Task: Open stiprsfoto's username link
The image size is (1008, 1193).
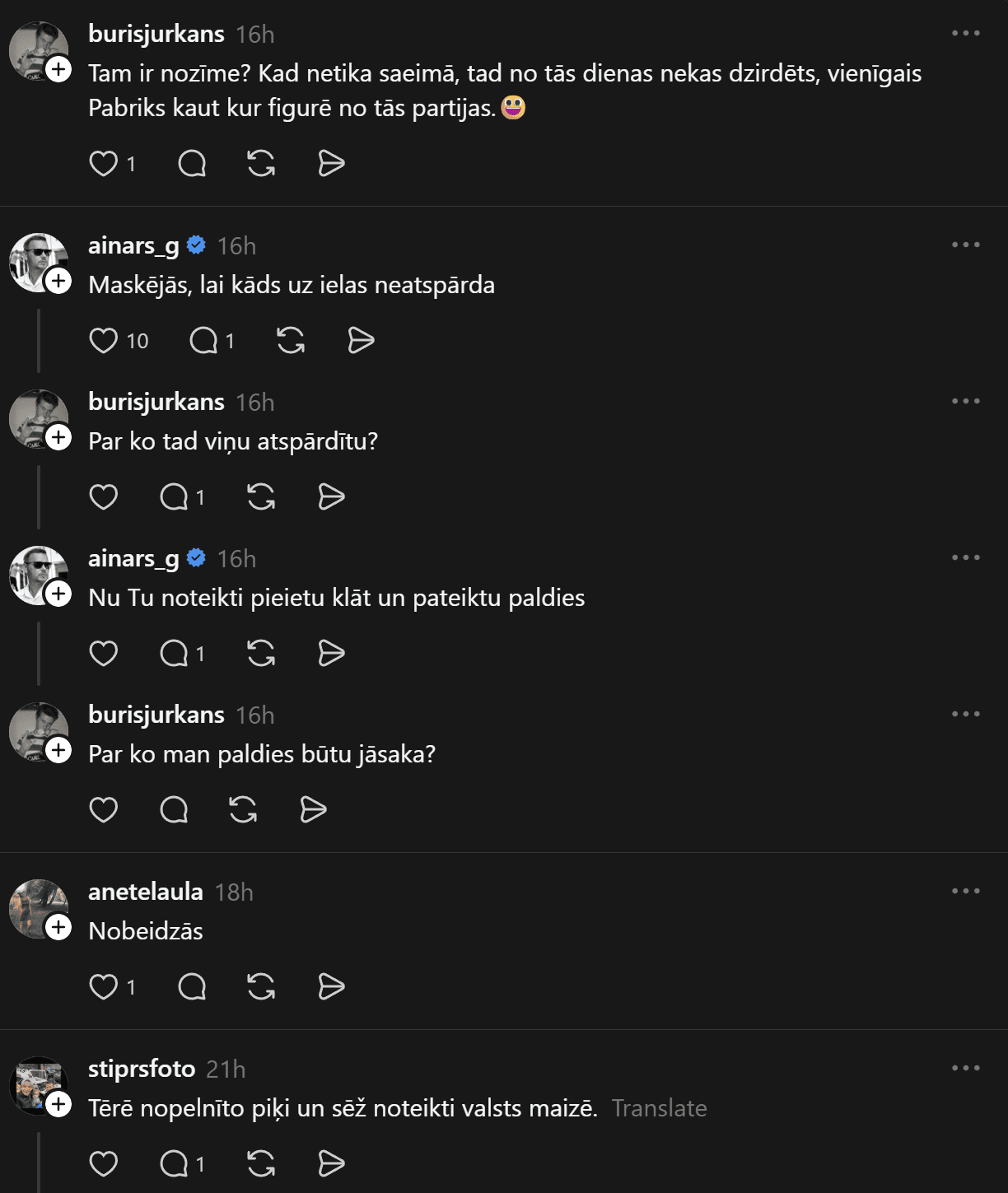Action: click(x=142, y=1069)
